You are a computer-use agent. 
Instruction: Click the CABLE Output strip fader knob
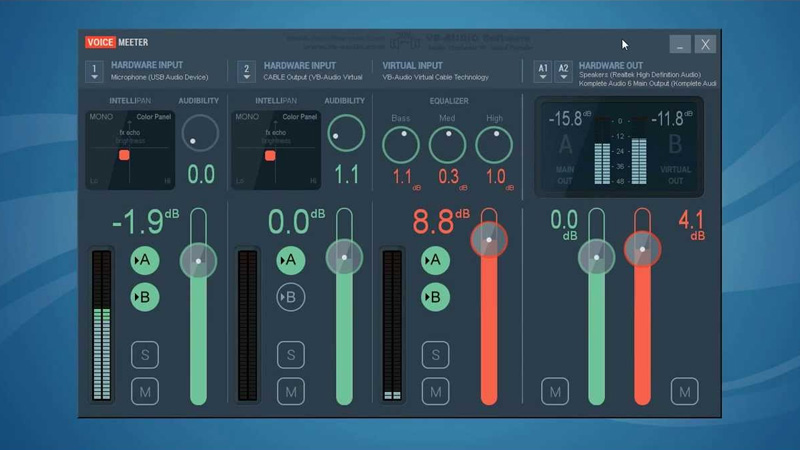point(344,257)
